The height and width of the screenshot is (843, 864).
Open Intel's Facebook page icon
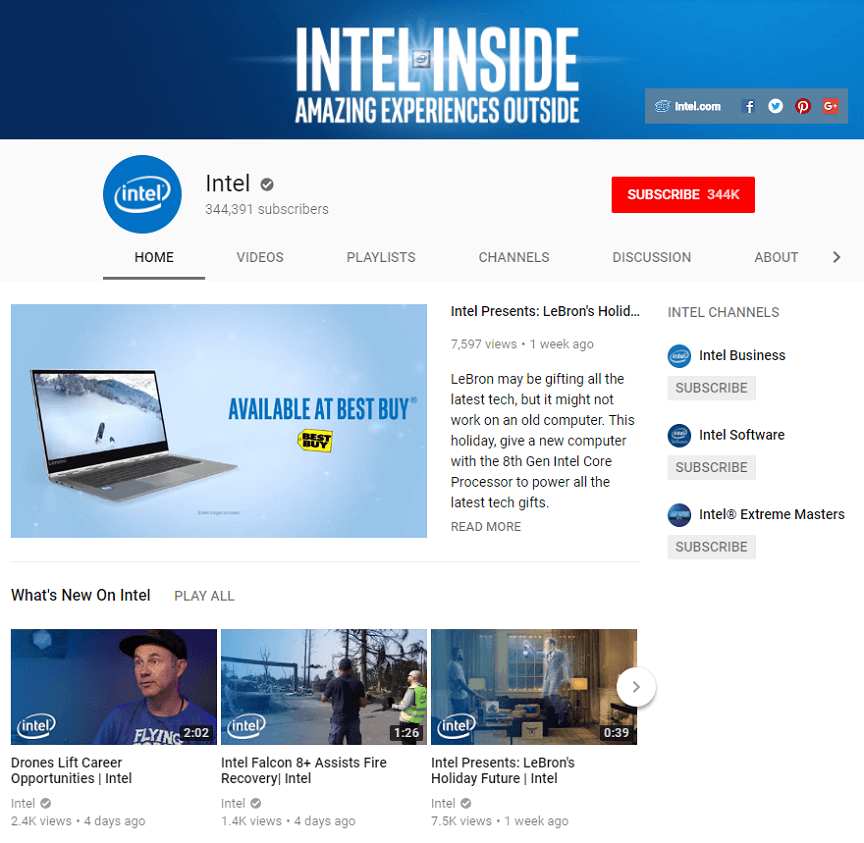(748, 105)
